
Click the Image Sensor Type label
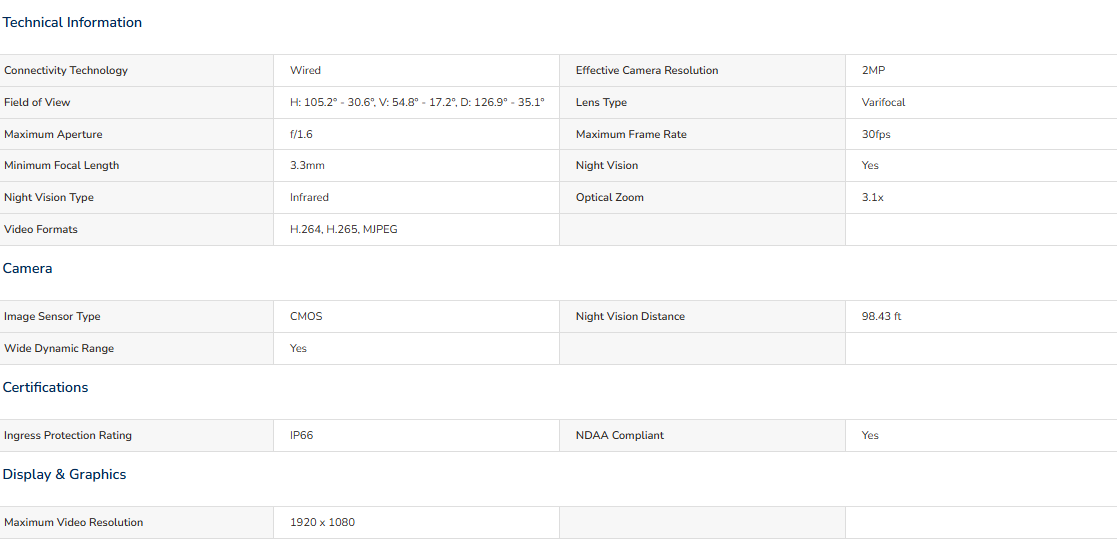pyautogui.click(x=53, y=316)
